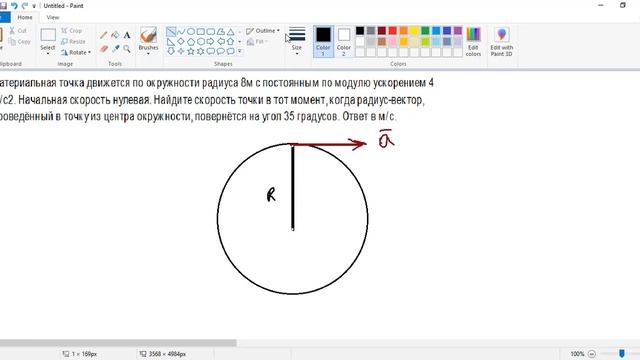Choose the Six-point star shape
Image resolution: width=640 pixels, height=360 pixels.
click(201, 51)
